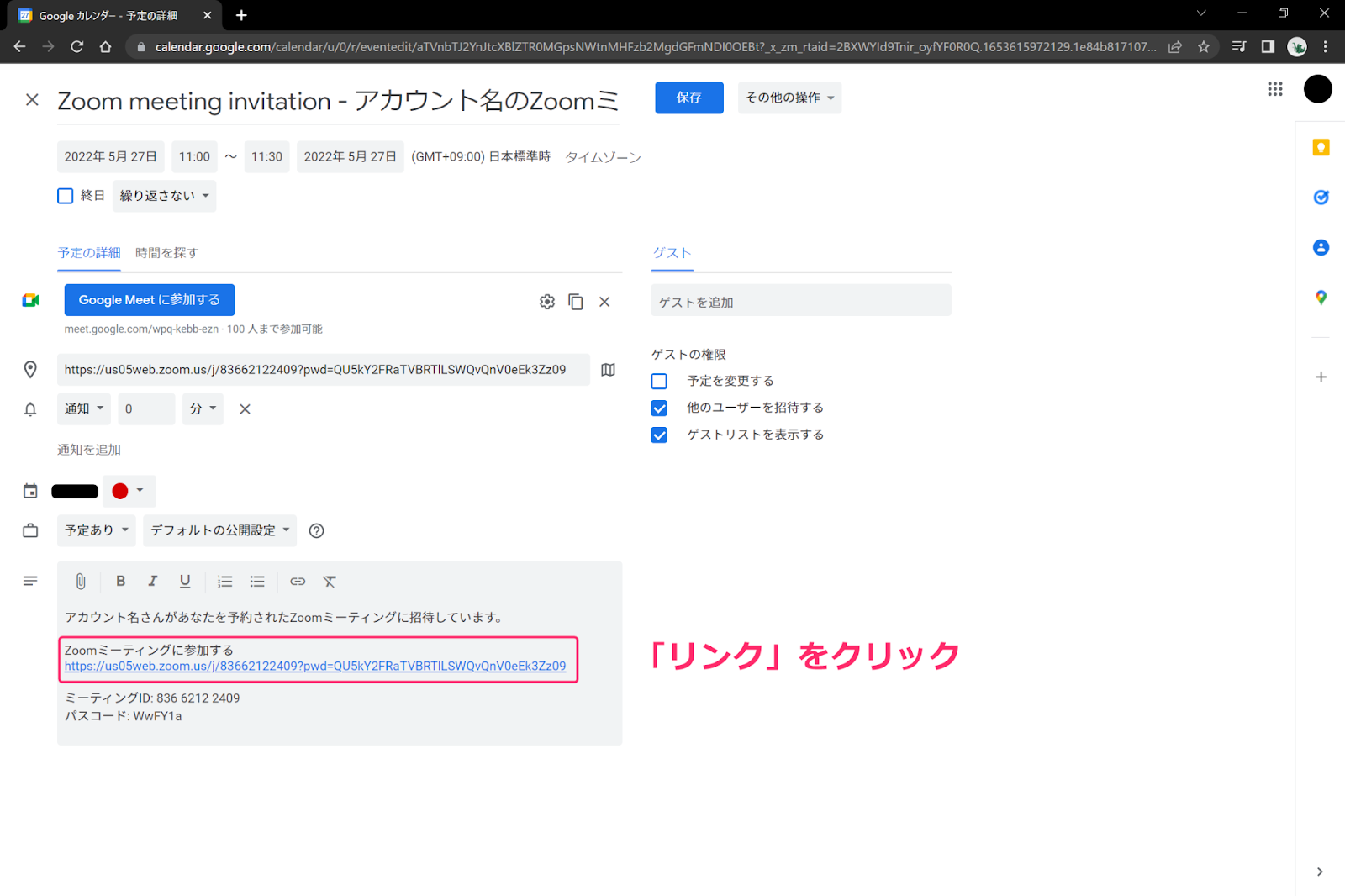1345x896 pixels.
Task: Open a new browser tab
Action: pyautogui.click(x=241, y=15)
